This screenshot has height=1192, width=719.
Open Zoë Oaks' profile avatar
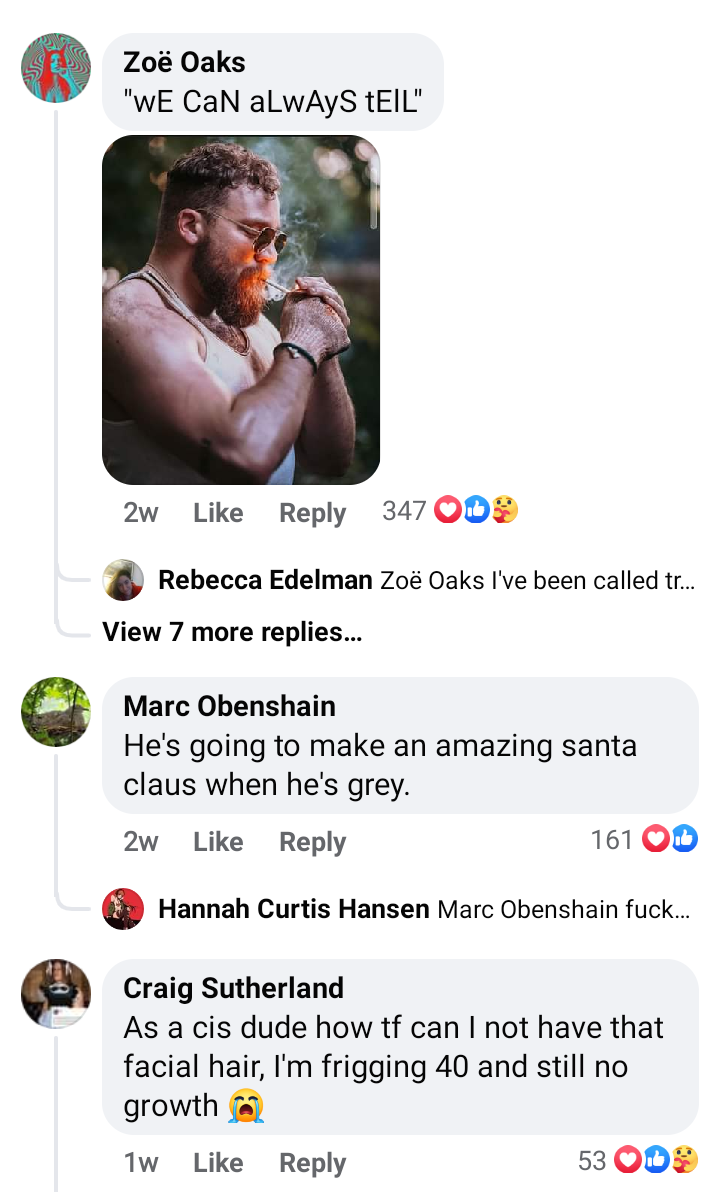pyautogui.click(x=56, y=67)
